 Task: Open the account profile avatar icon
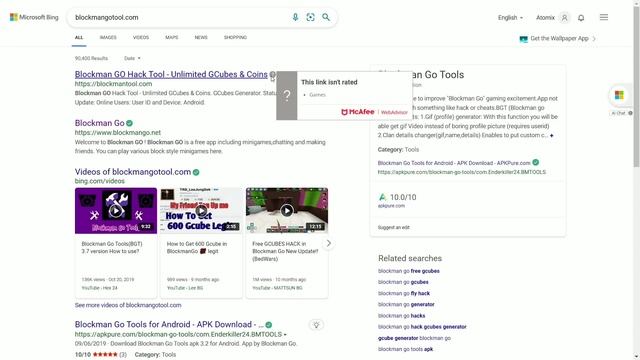565,18
